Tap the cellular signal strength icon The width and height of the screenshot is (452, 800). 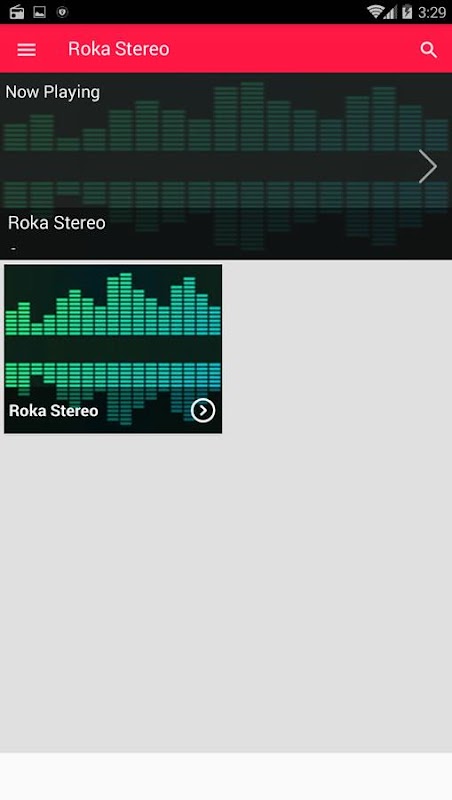click(x=390, y=12)
